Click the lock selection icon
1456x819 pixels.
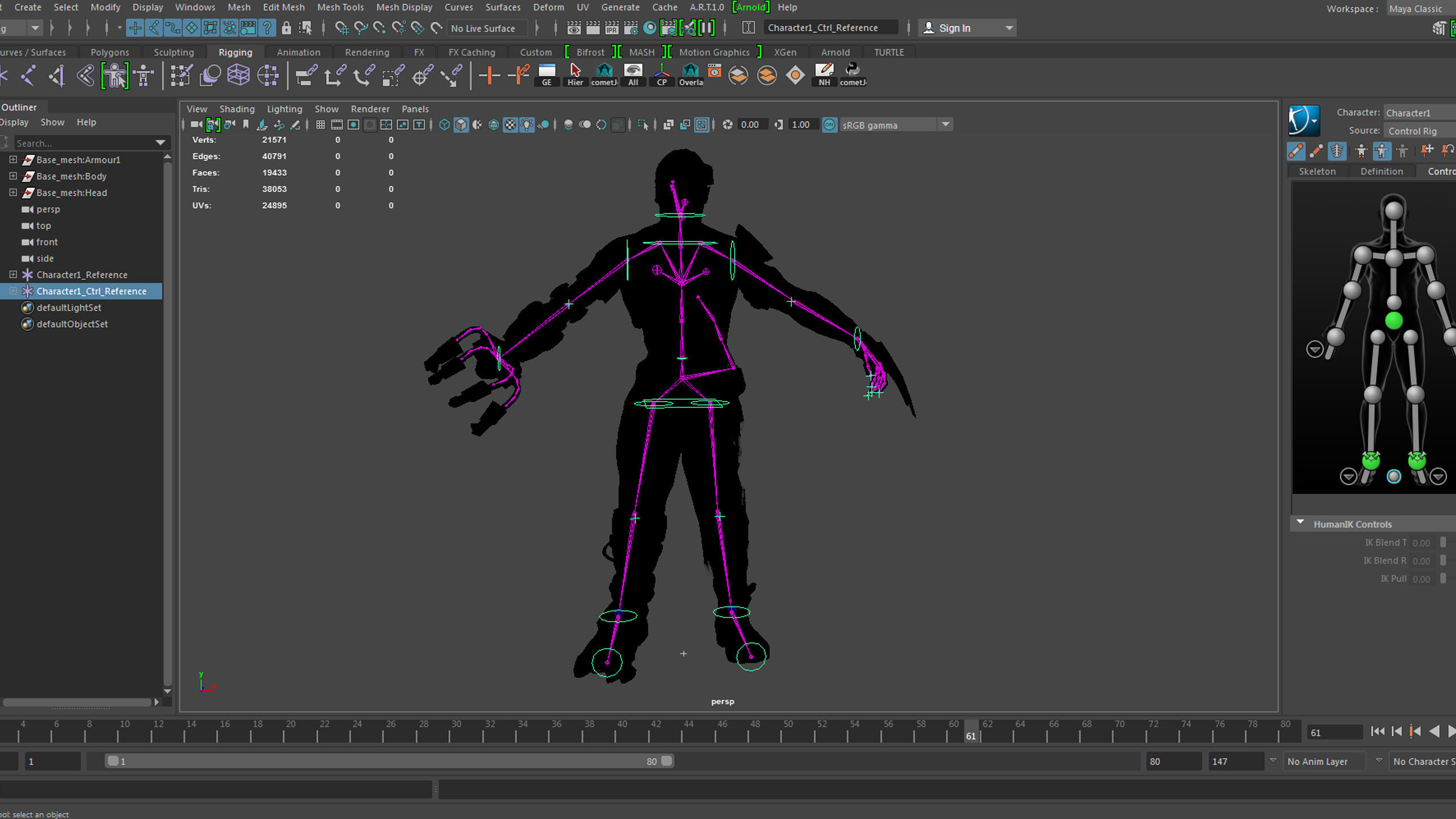click(x=287, y=28)
